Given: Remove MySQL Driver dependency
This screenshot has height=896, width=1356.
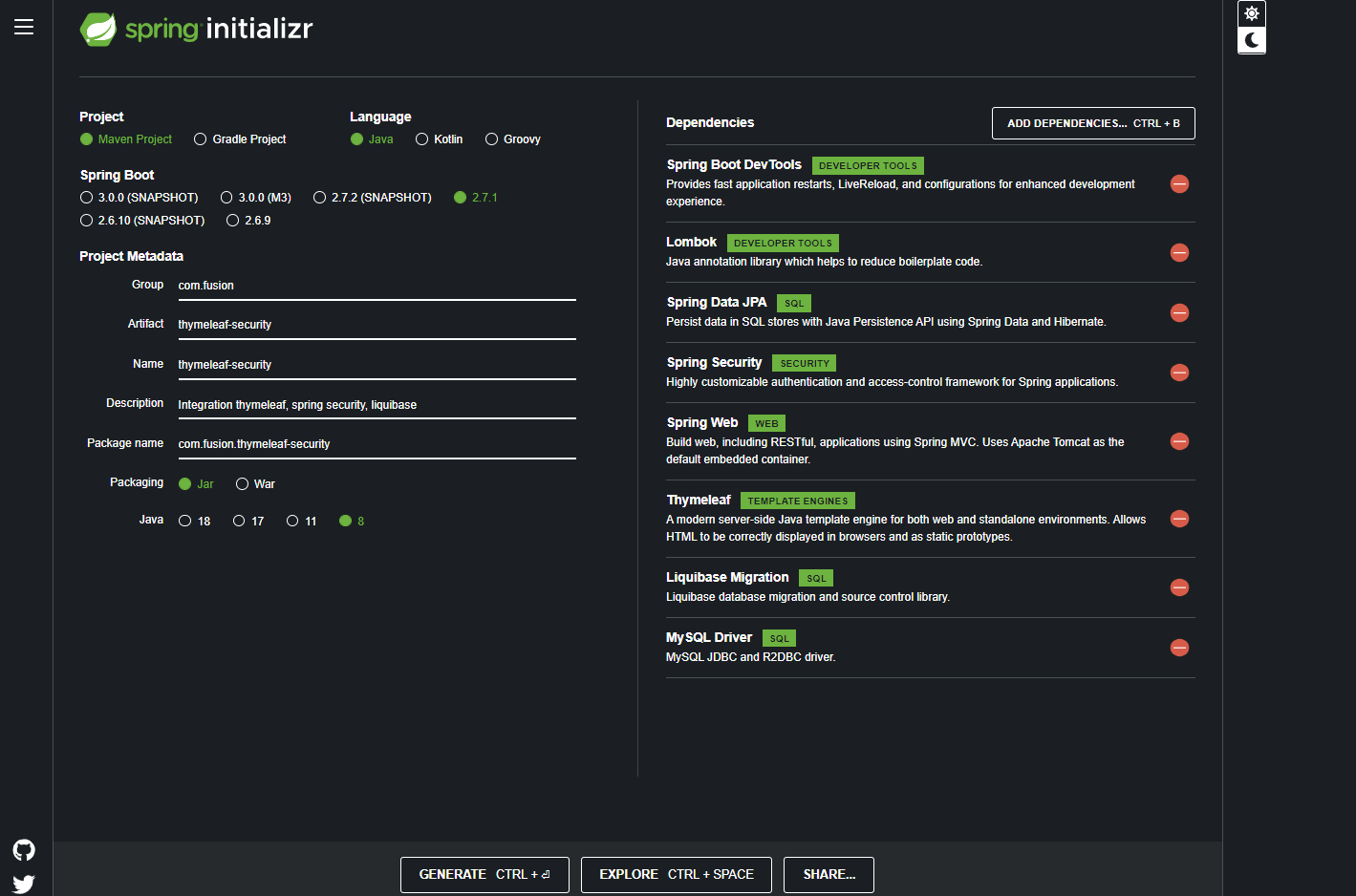Looking at the screenshot, I should [1179, 648].
